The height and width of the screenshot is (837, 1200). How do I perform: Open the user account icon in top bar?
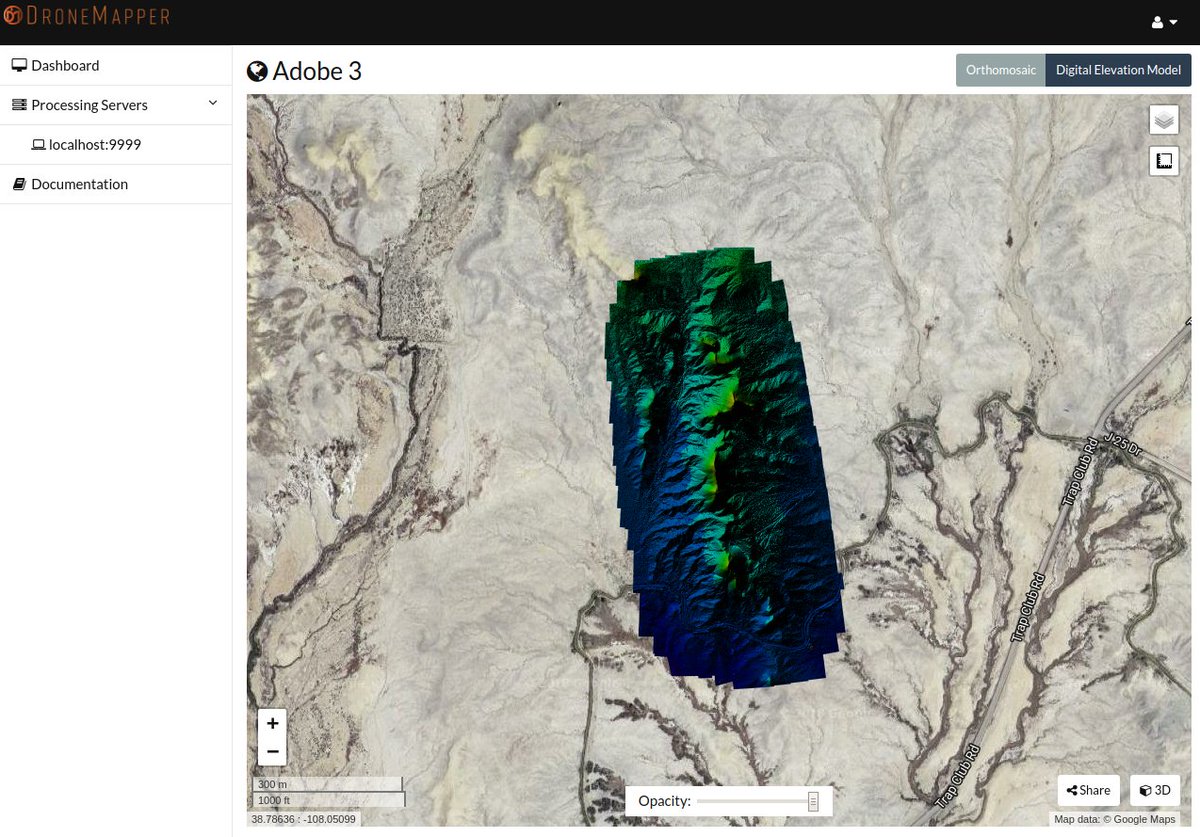click(1156, 21)
